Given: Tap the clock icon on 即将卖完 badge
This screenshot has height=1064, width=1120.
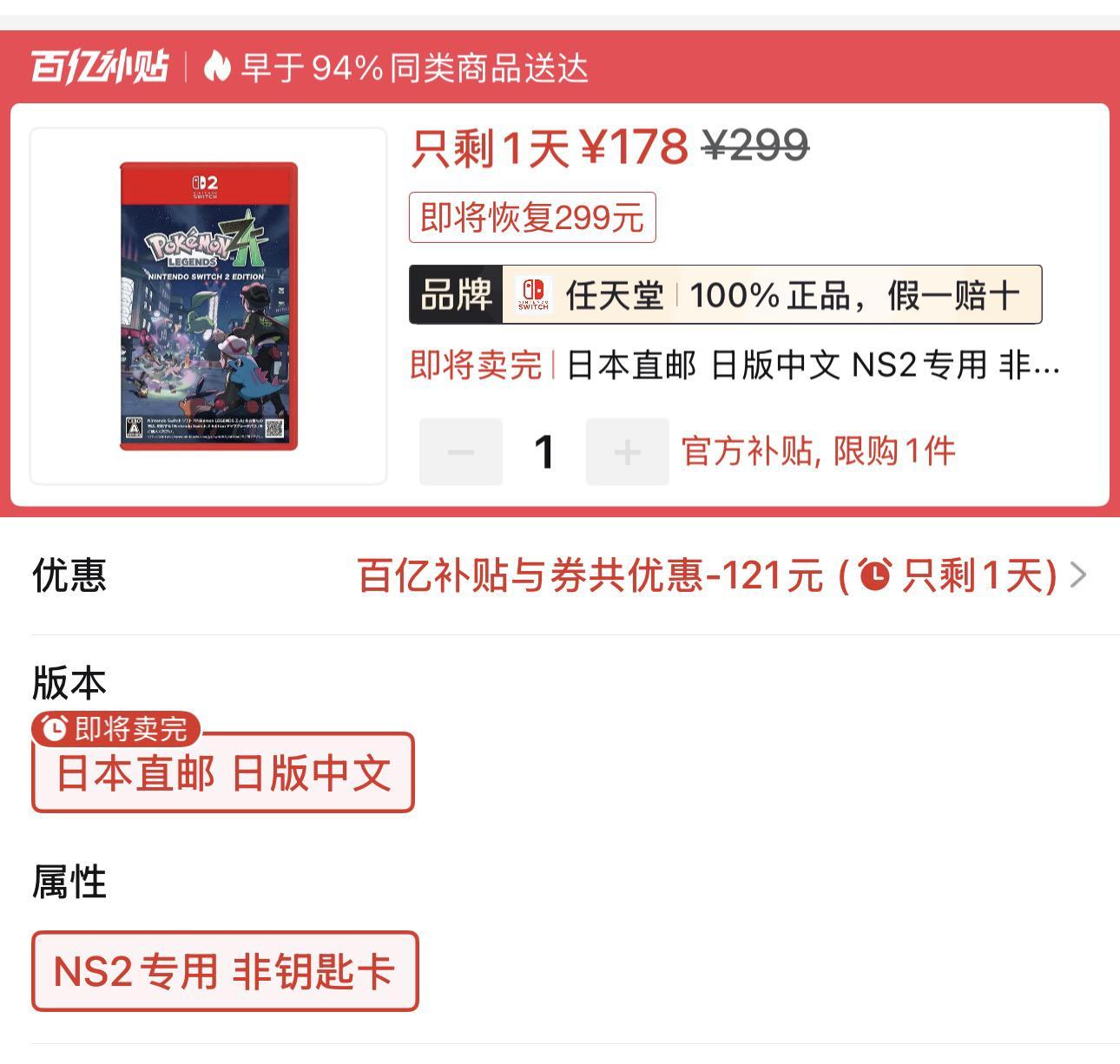Looking at the screenshot, I should click(x=55, y=728).
